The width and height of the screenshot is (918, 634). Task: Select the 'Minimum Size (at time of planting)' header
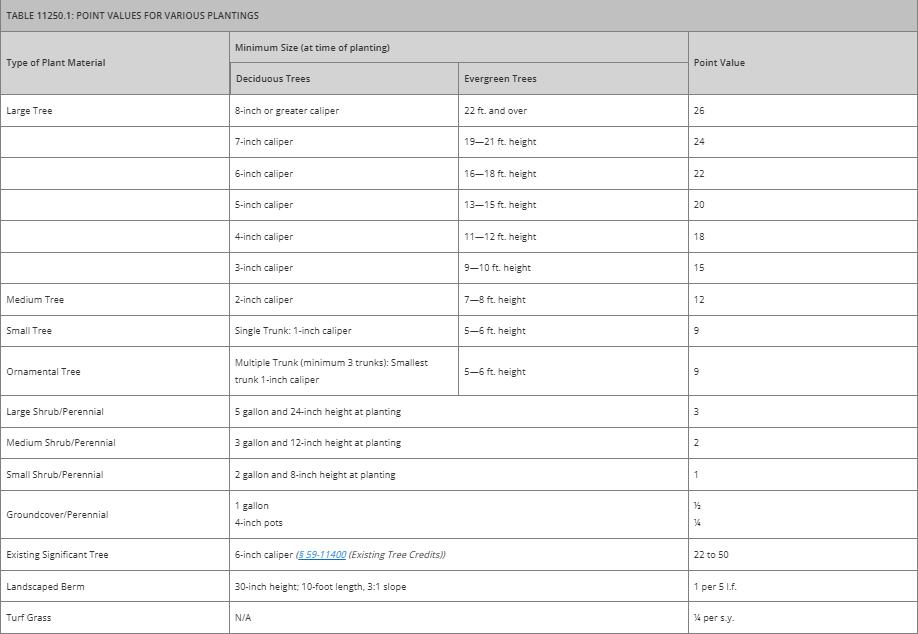312,48
